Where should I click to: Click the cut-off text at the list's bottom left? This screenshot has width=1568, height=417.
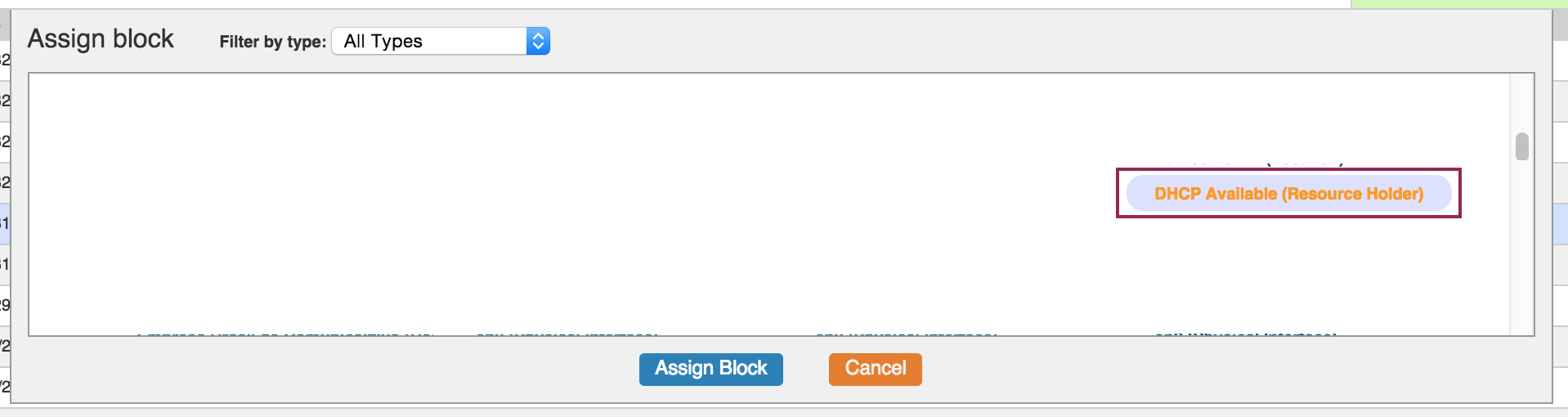pos(284,334)
